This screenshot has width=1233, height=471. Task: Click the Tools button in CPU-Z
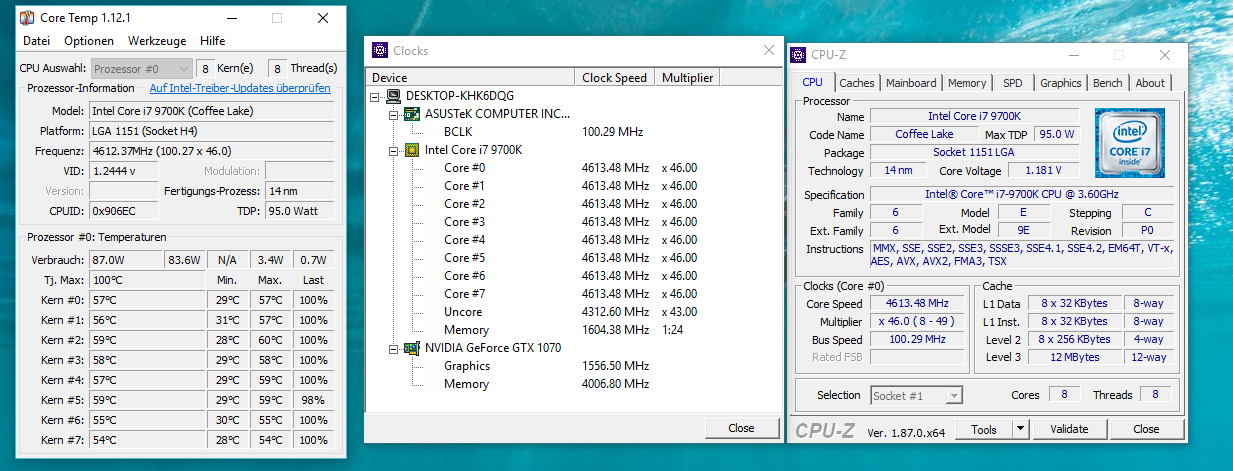click(x=984, y=429)
